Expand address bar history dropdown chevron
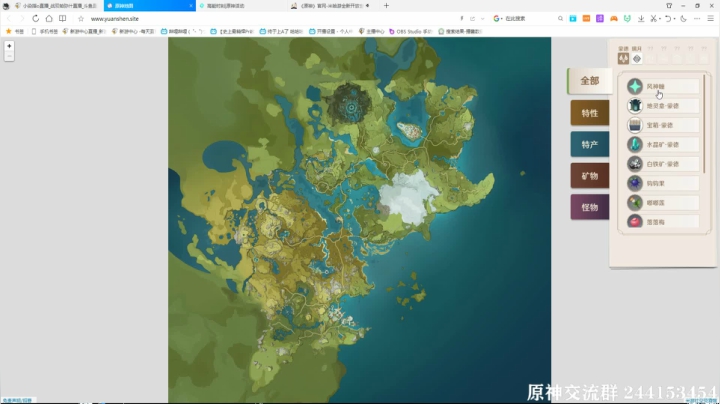The height and width of the screenshot is (404, 720). (x=482, y=19)
